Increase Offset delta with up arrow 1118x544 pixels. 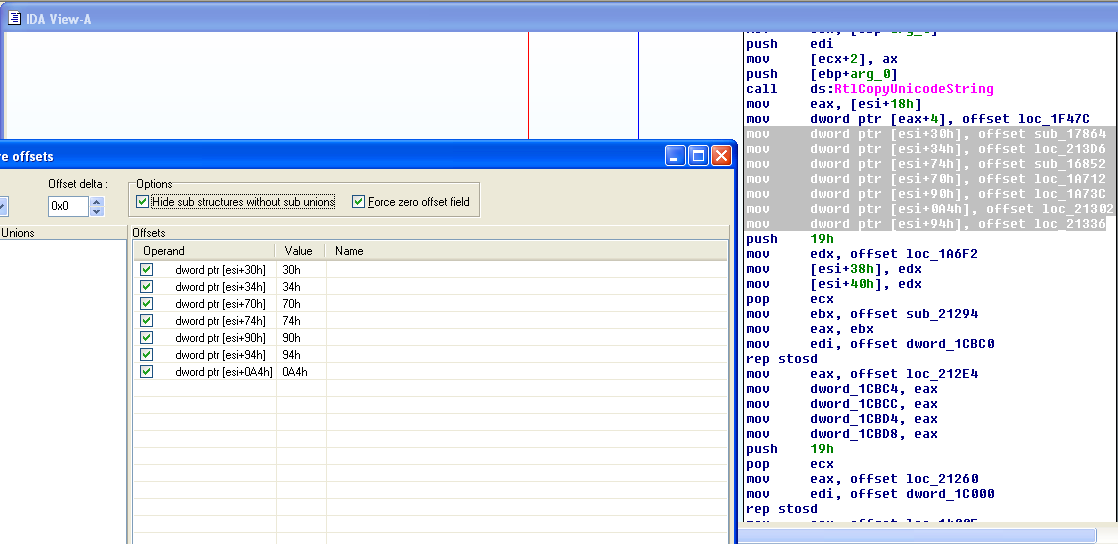point(97,201)
